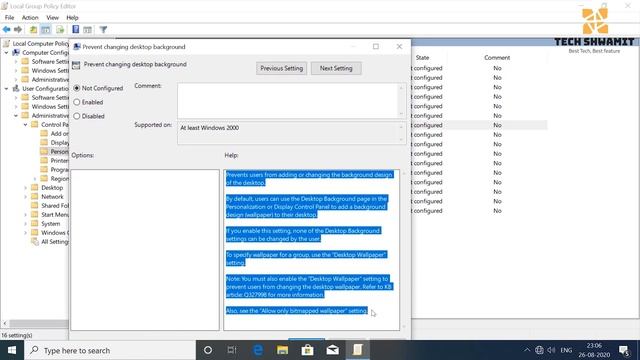Expand Windows Settings under User Configuration
Image resolution: width=640 pixels, height=360 pixels.
[x=16, y=107]
